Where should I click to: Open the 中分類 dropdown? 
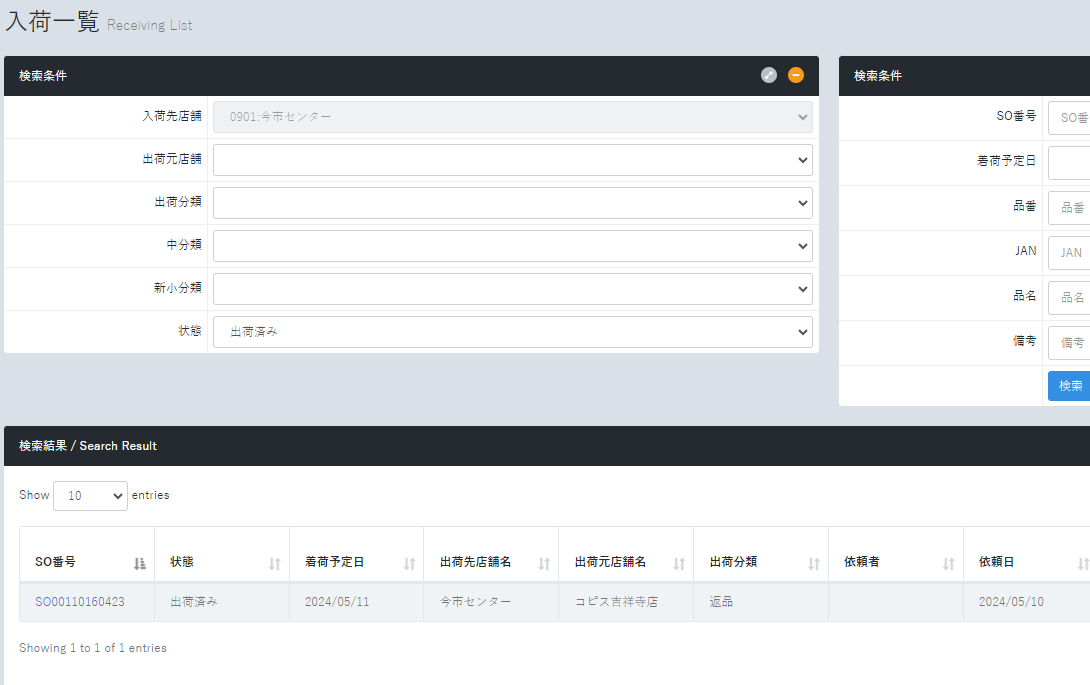coord(512,246)
